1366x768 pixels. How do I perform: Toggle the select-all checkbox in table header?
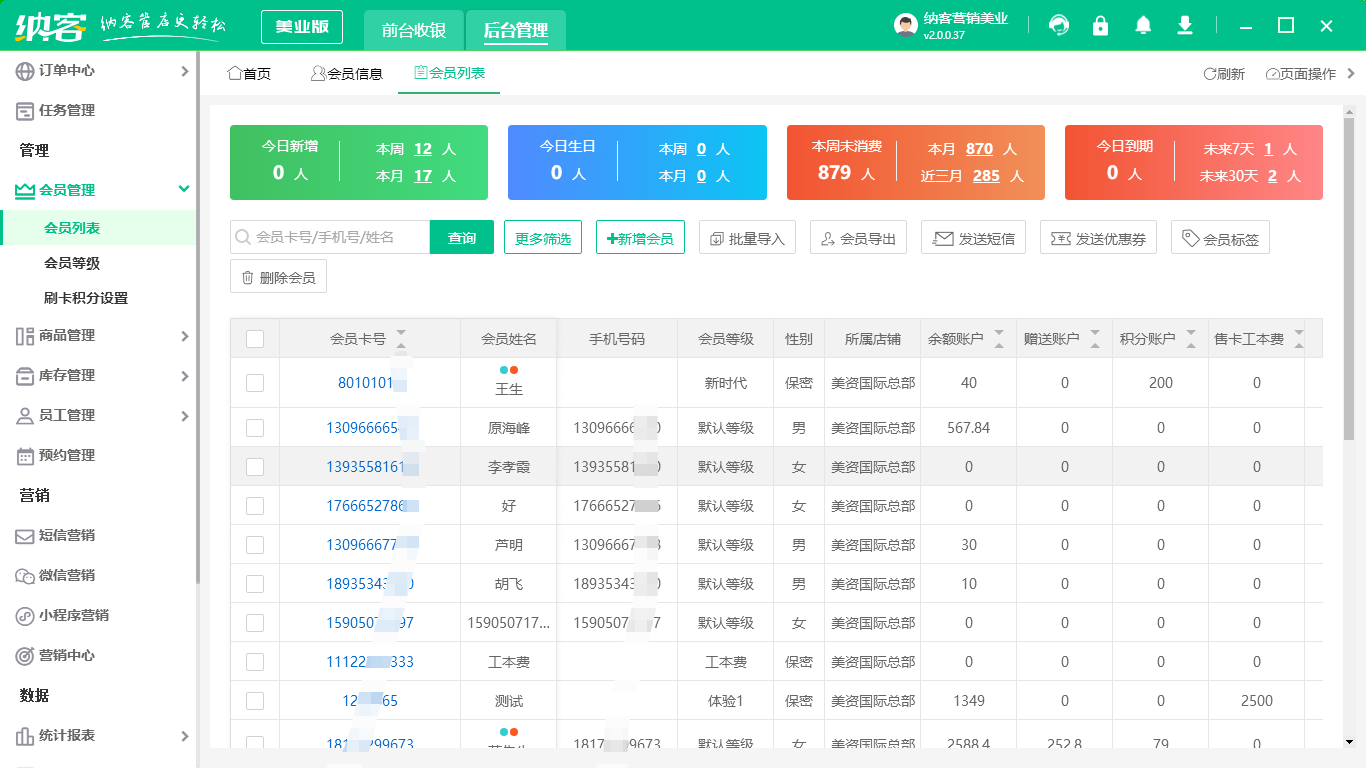tap(255, 339)
